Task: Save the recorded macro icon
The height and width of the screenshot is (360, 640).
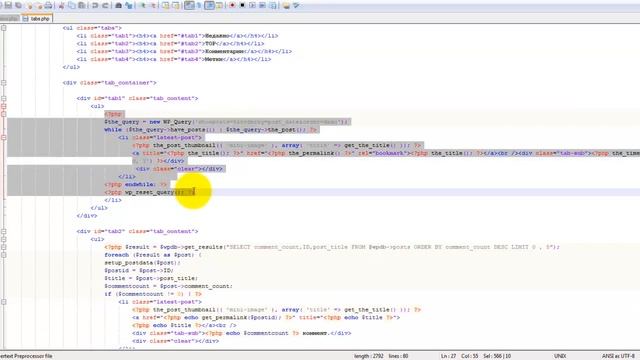Action: (273, 5)
